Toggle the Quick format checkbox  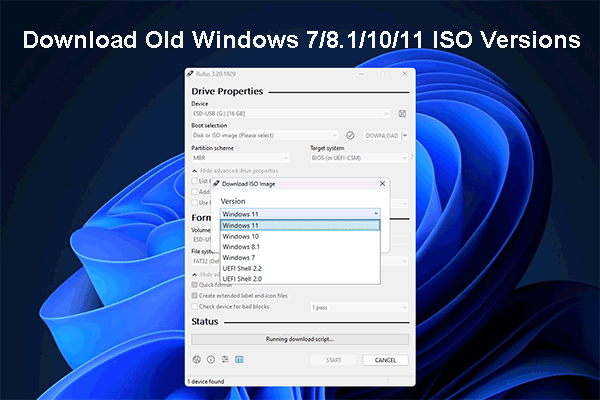coord(195,285)
